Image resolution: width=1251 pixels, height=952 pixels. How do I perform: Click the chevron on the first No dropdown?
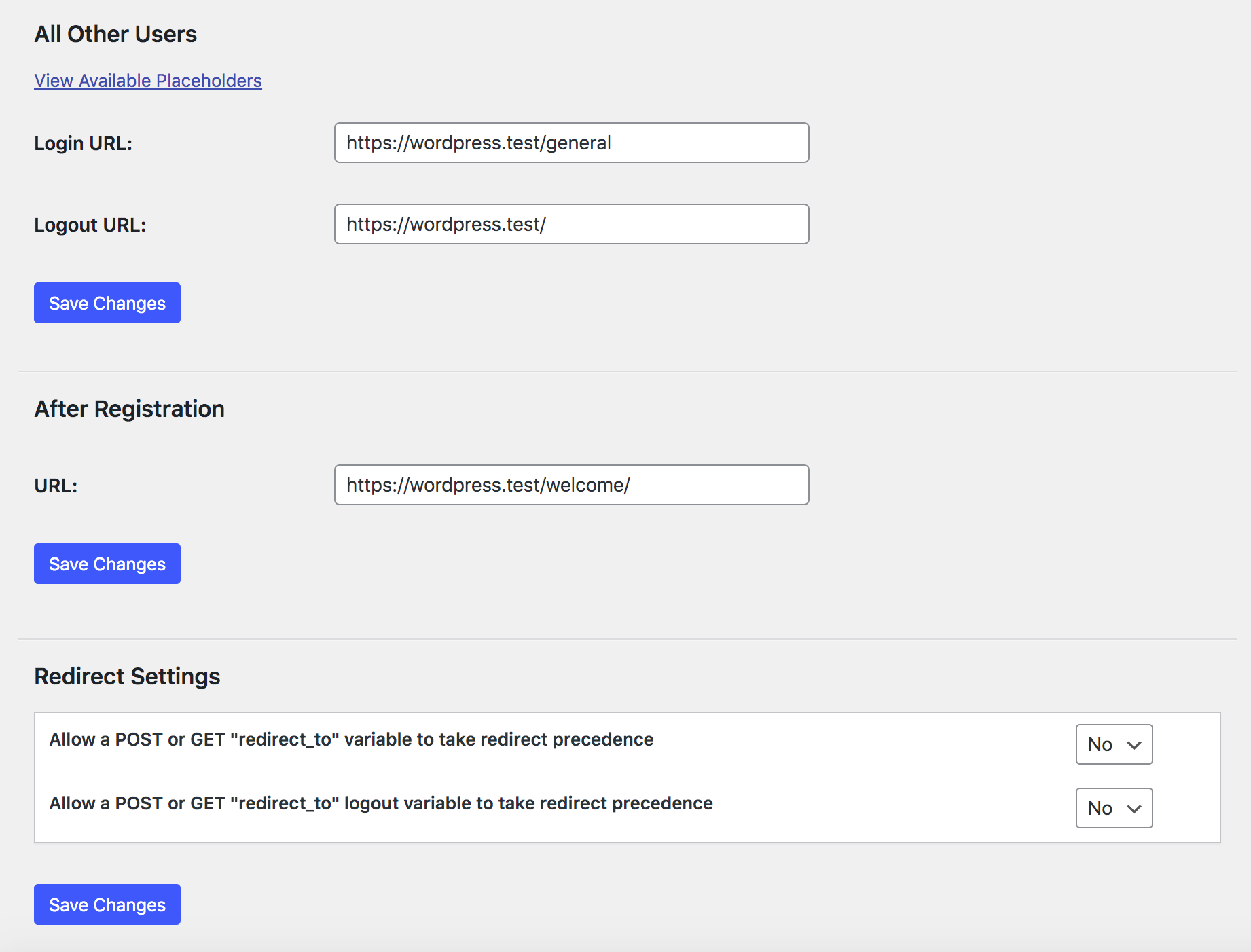coord(1133,744)
